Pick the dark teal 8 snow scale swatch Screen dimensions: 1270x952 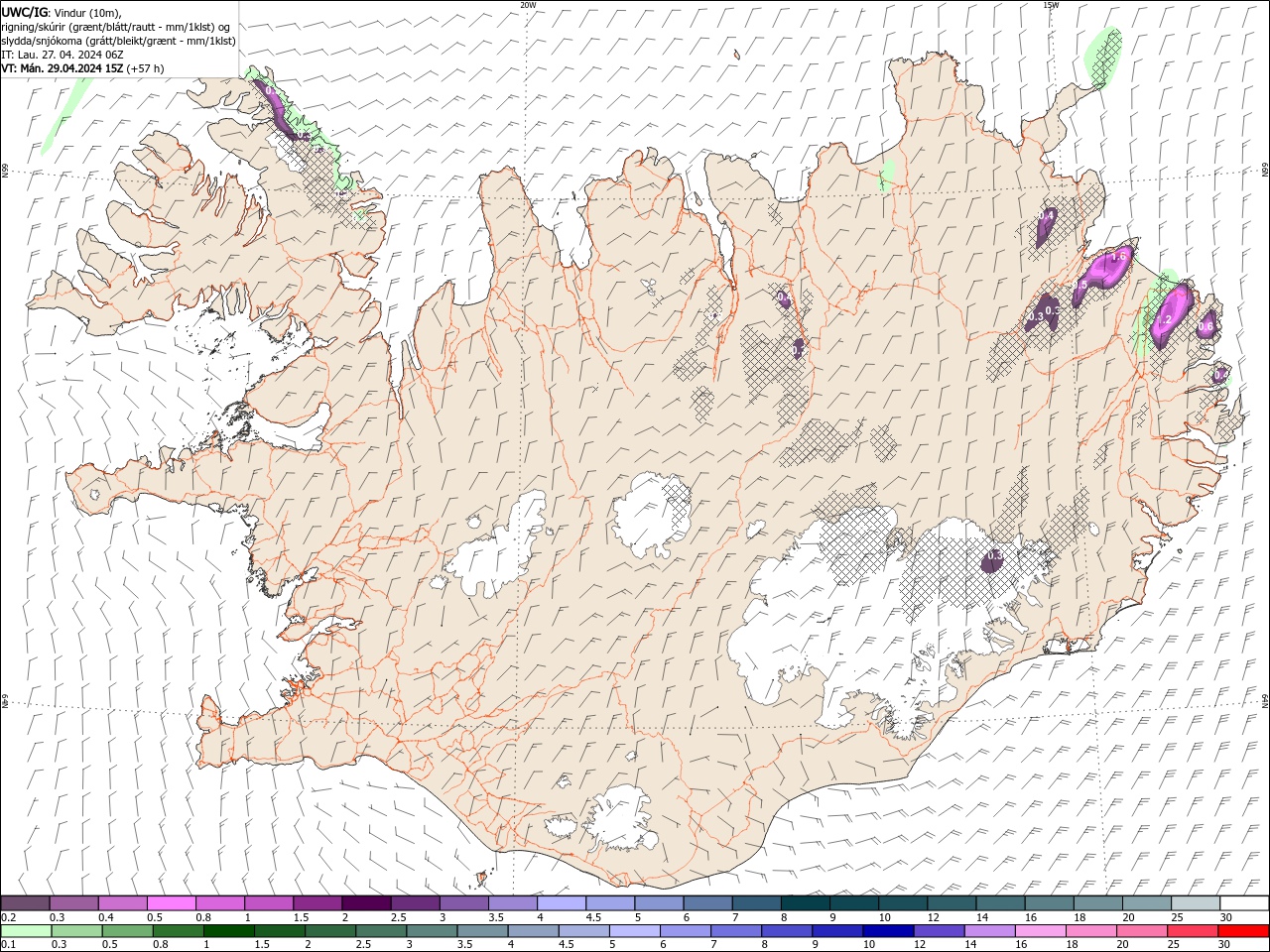click(x=806, y=903)
